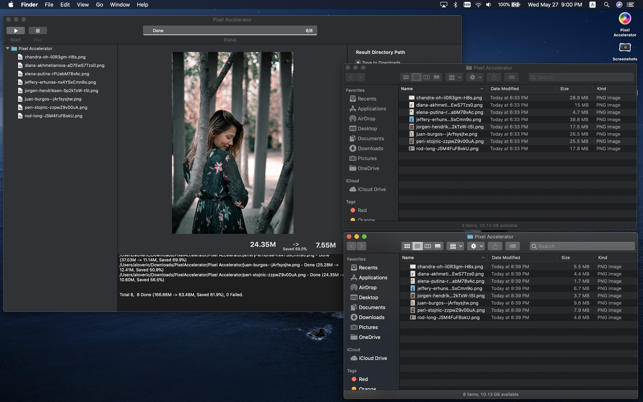
Task: Click the Done progress bar
Action: (230, 31)
